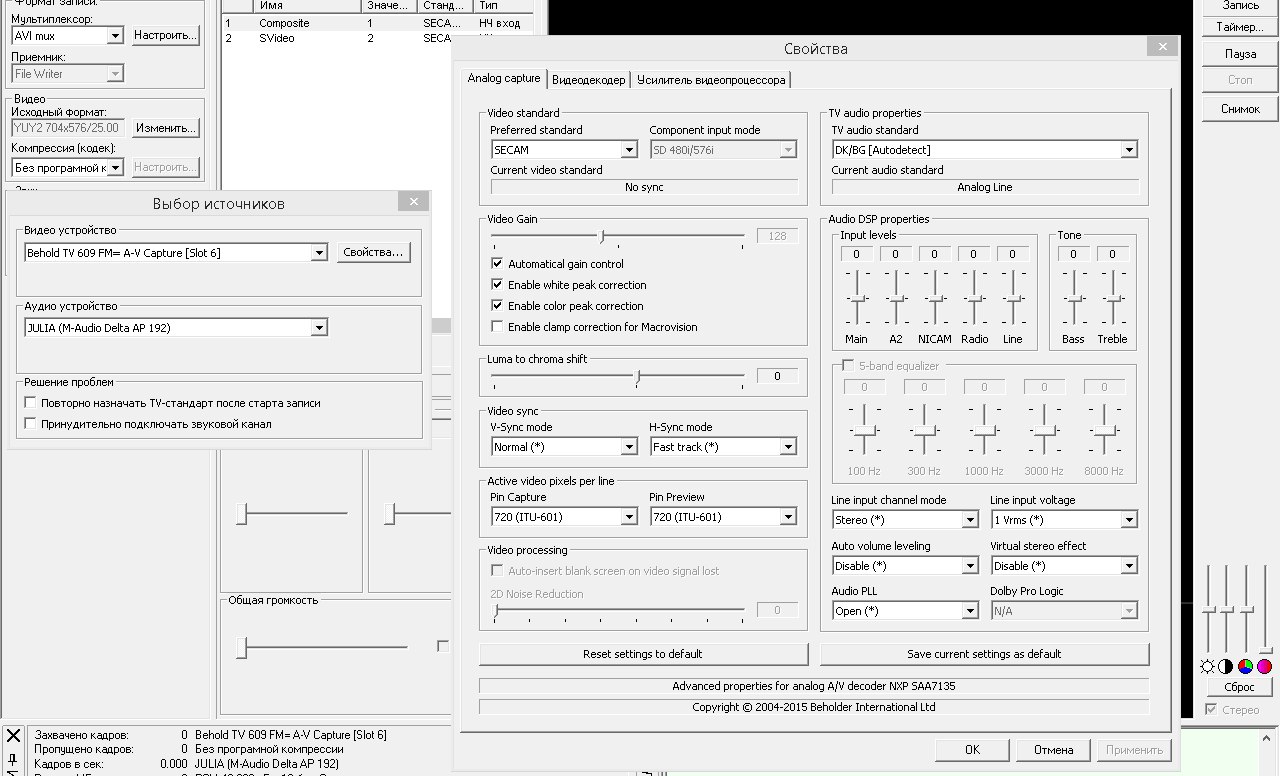1280x776 pixels.
Task: Open Pin Capture 720 dropdown
Action: coord(629,517)
